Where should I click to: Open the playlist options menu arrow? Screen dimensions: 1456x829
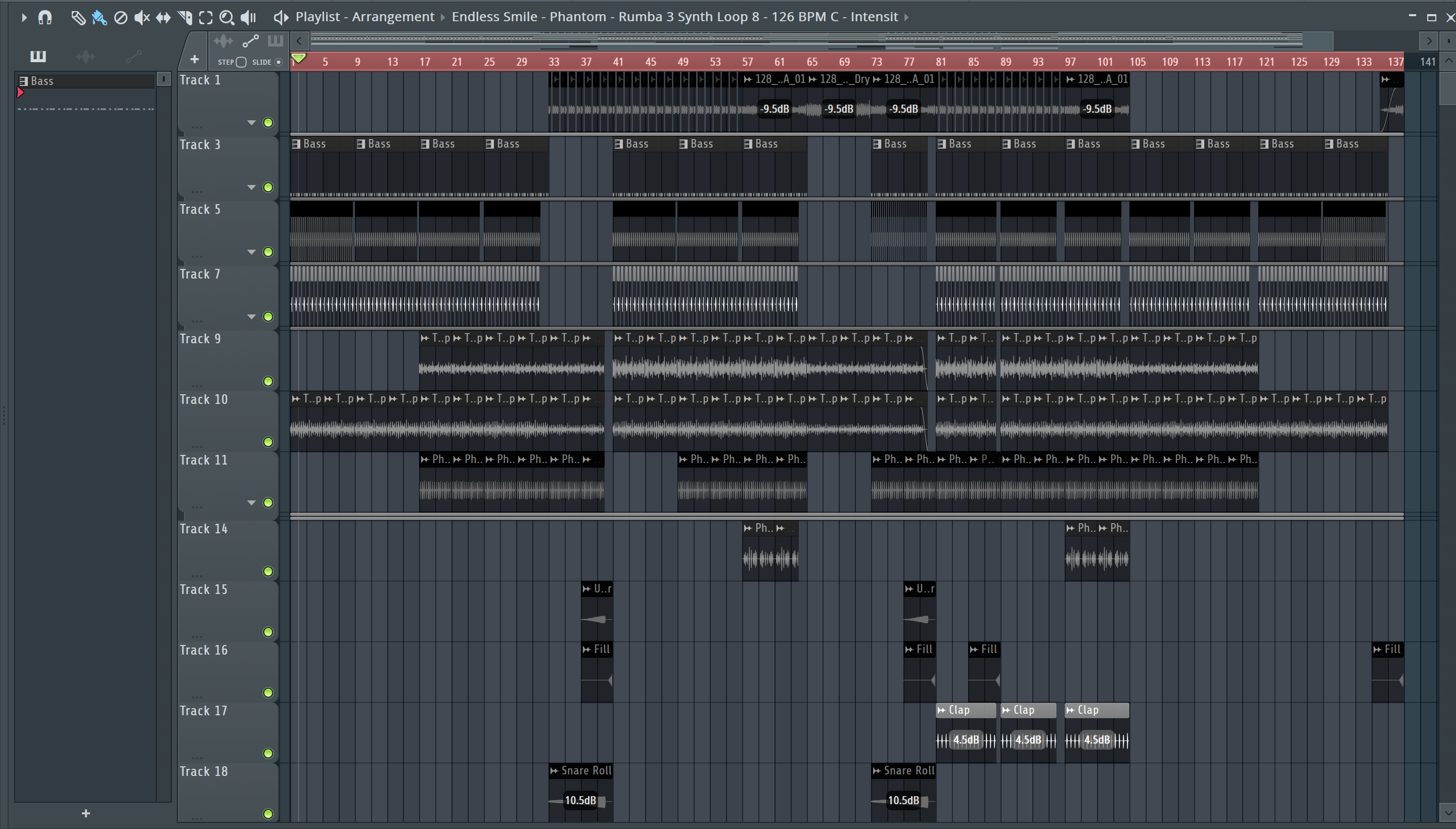(x=24, y=18)
